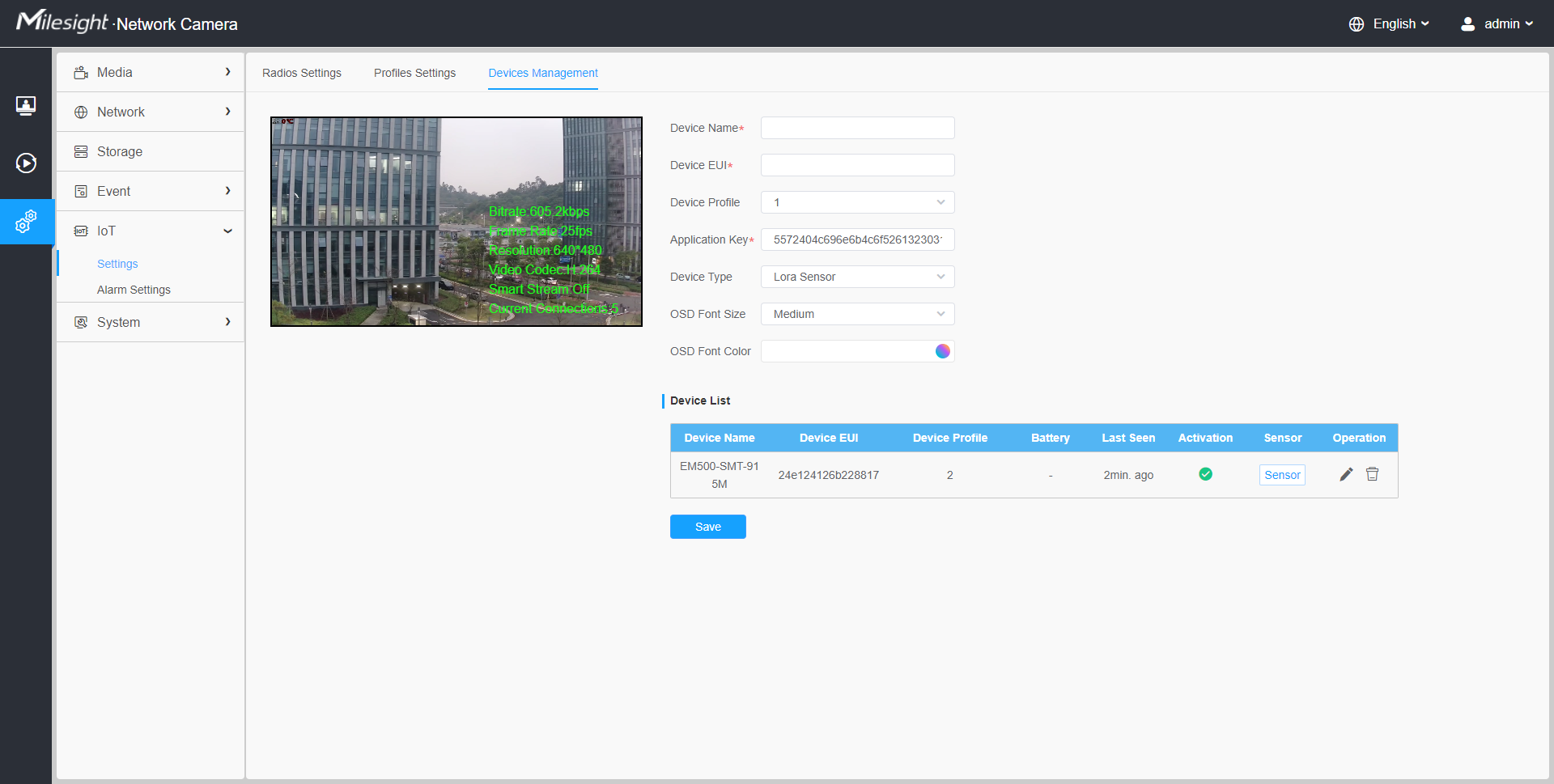Click the Last Seen column header
Screen dimensions: 1554x784
(x=1128, y=438)
